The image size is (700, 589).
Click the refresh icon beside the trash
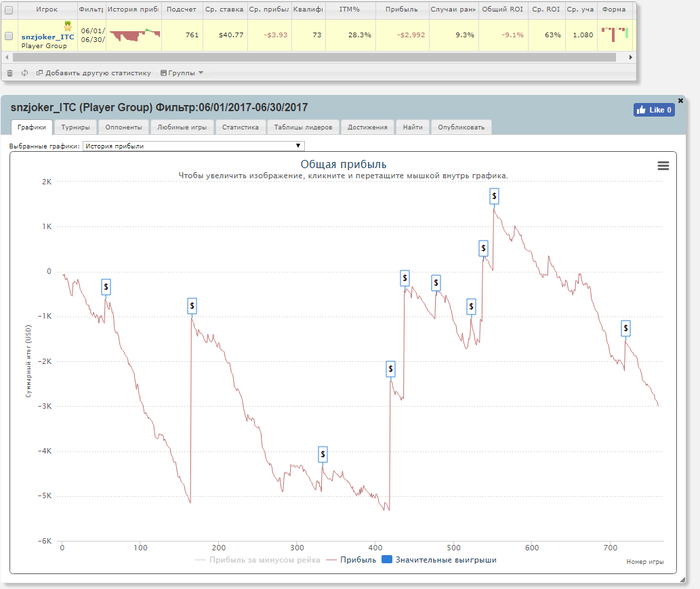(x=25, y=73)
